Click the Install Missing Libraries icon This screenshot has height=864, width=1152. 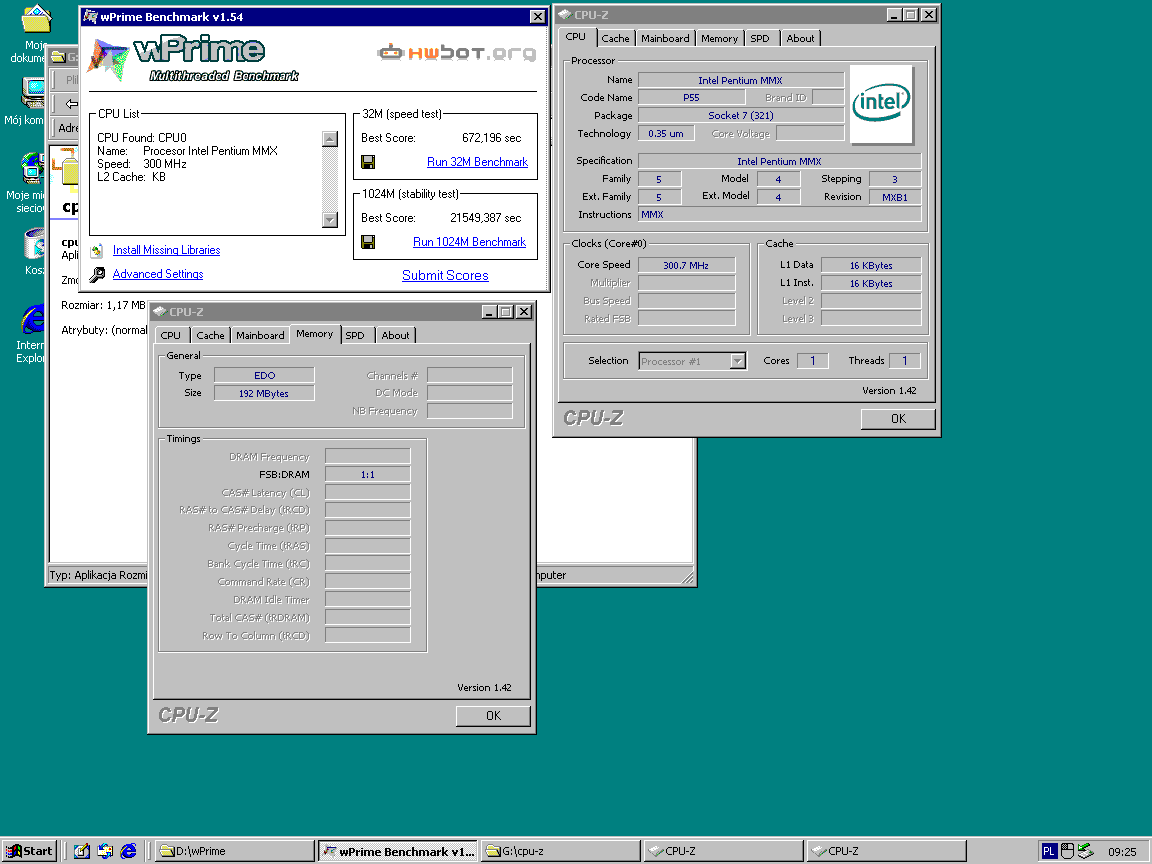96,251
